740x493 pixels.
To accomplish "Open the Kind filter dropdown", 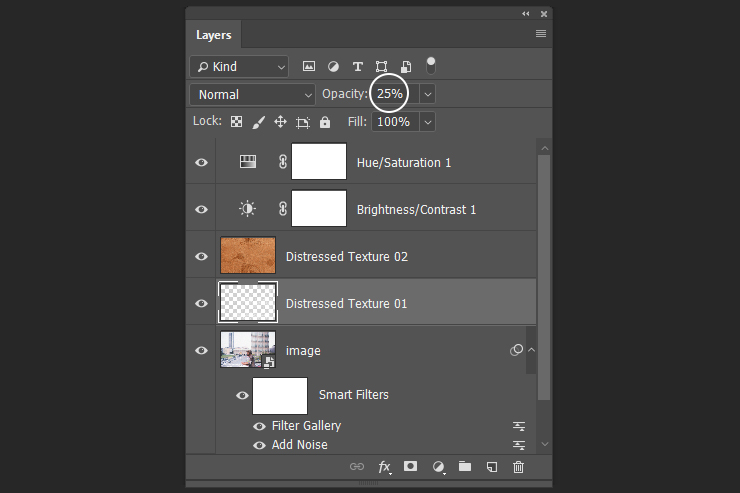I will tap(239, 67).
